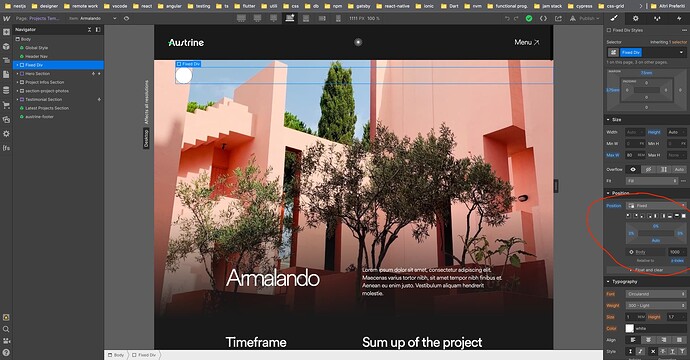This screenshot has width=690, height=360.
Task: Open the Add Elements panel
Action: point(6,32)
